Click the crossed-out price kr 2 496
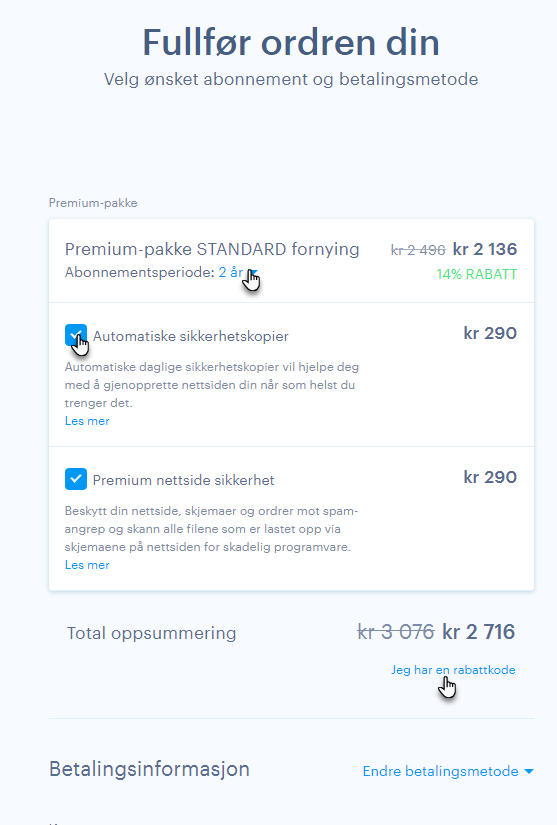Screen dimensions: 557x825 (x=418, y=250)
